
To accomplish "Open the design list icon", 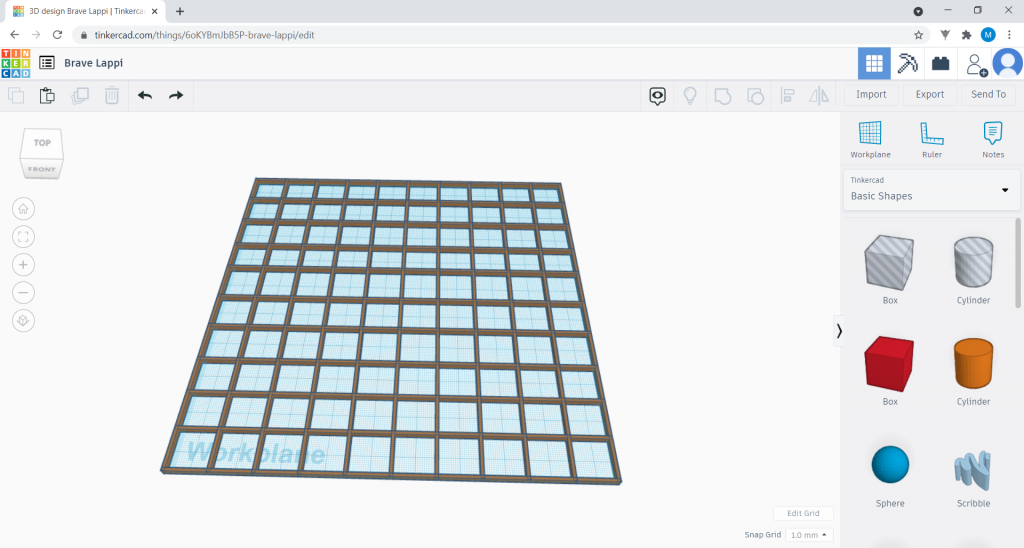I will (46, 63).
